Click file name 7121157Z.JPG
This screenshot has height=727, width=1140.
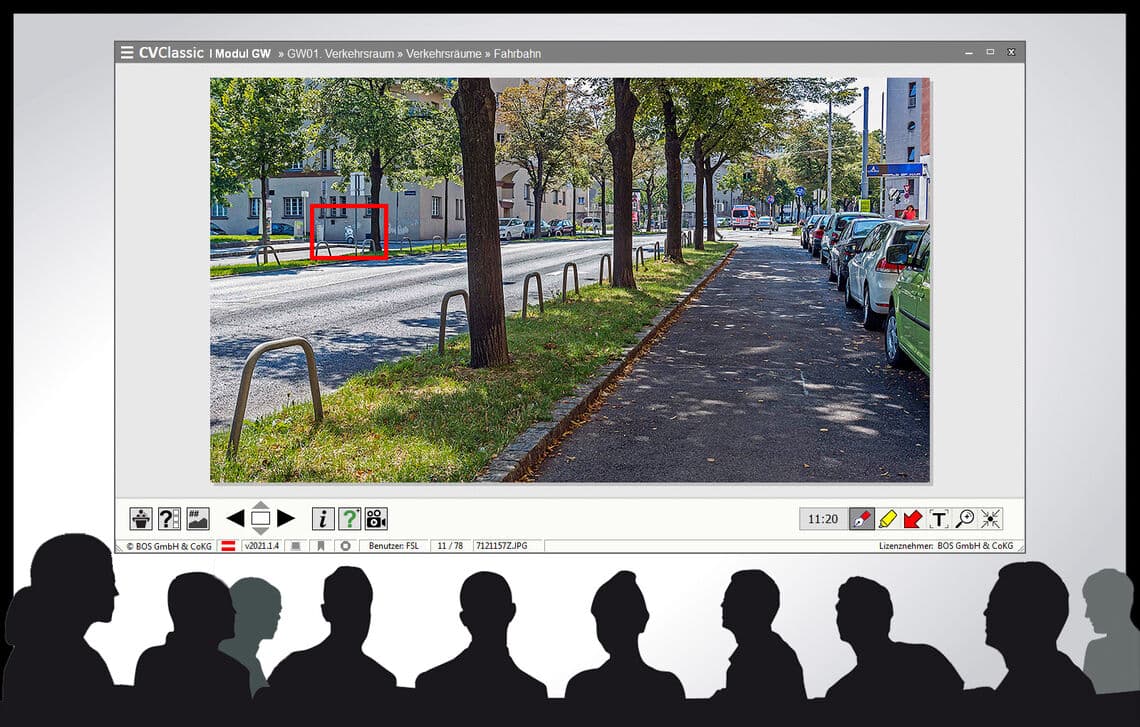coord(502,546)
